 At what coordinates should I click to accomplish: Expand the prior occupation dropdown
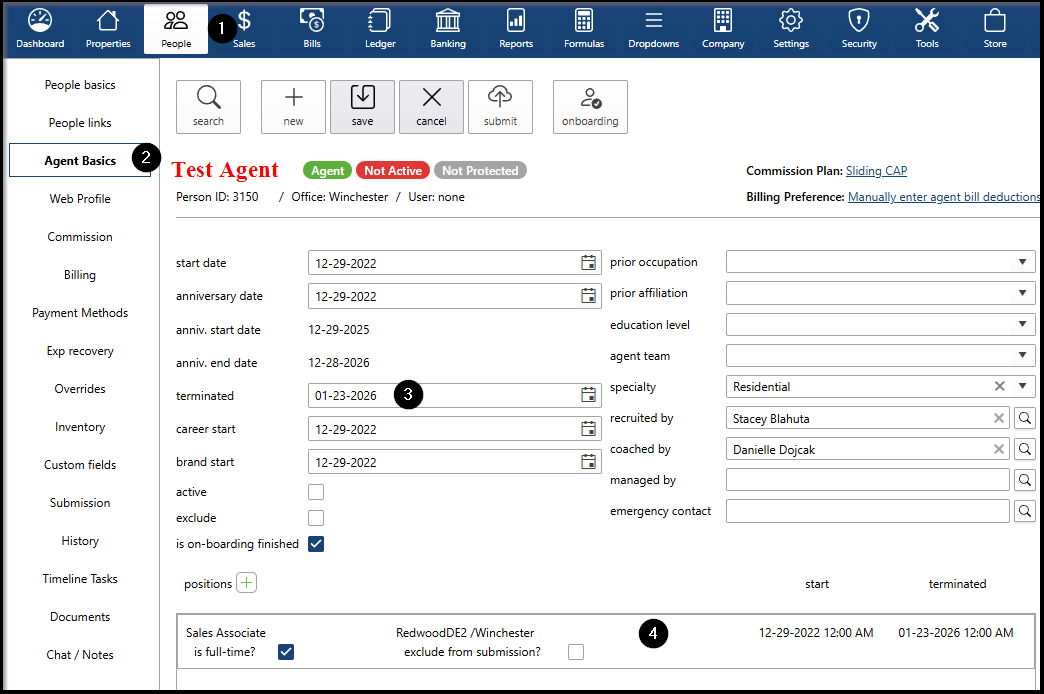coord(1021,262)
